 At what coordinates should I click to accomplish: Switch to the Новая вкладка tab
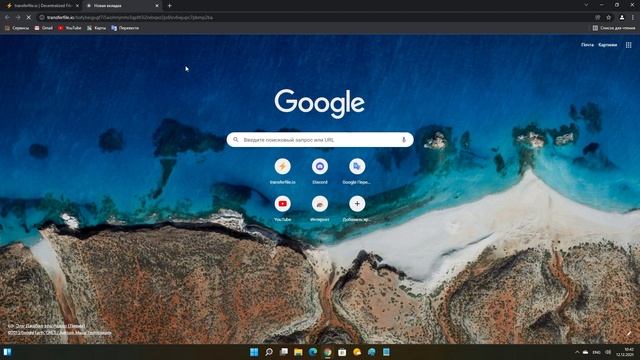tap(122, 6)
